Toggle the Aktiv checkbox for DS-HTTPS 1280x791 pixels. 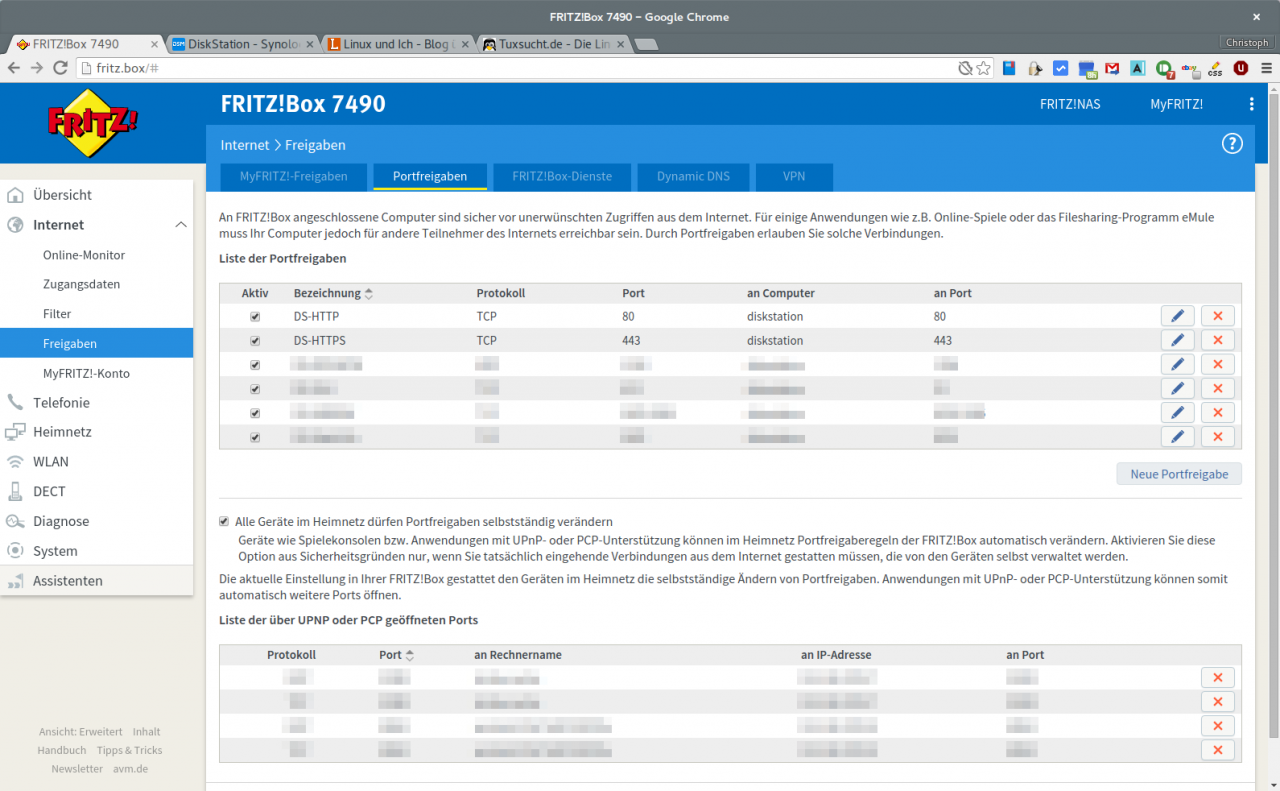click(255, 340)
